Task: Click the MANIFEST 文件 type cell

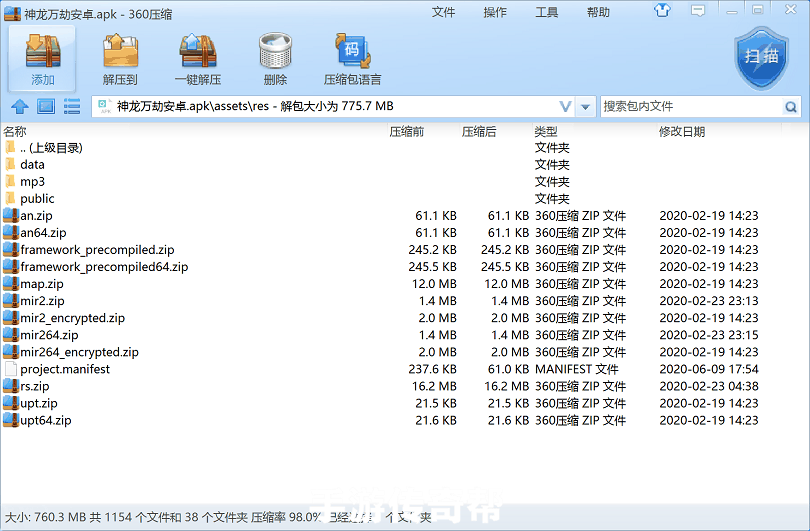Action: pyautogui.click(x=577, y=369)
